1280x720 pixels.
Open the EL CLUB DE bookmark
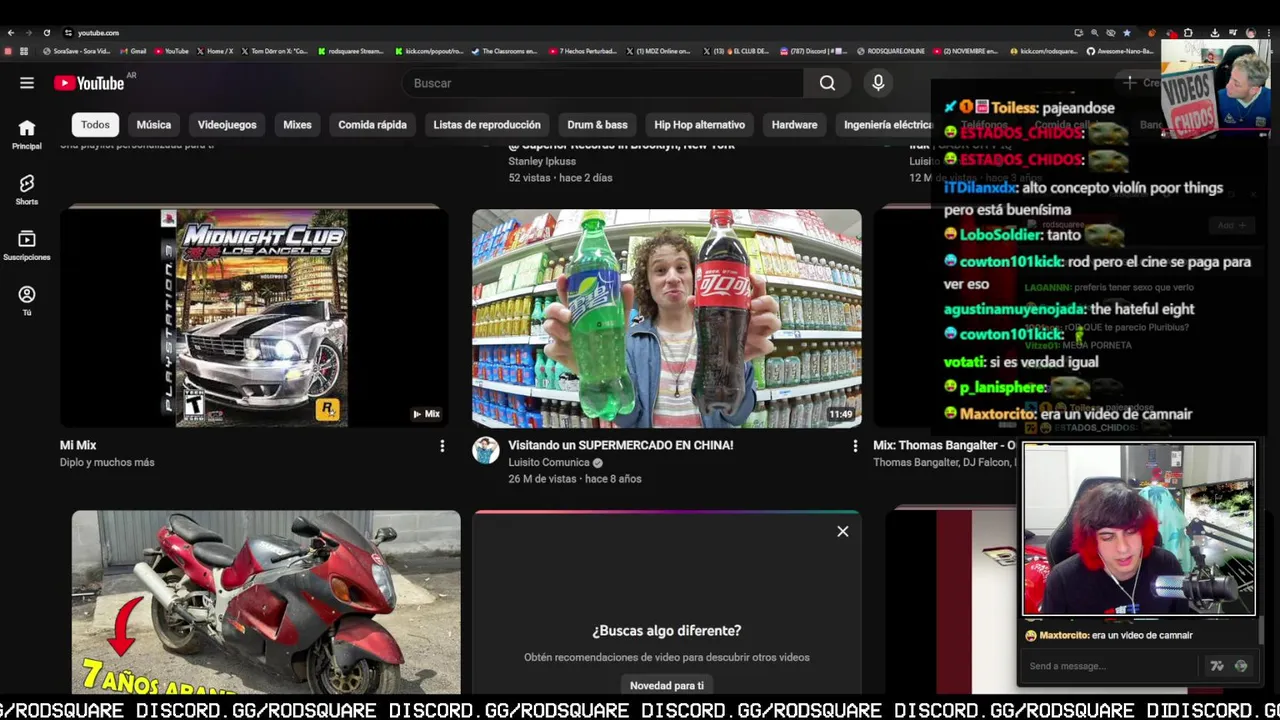click(x=736, y=51)
